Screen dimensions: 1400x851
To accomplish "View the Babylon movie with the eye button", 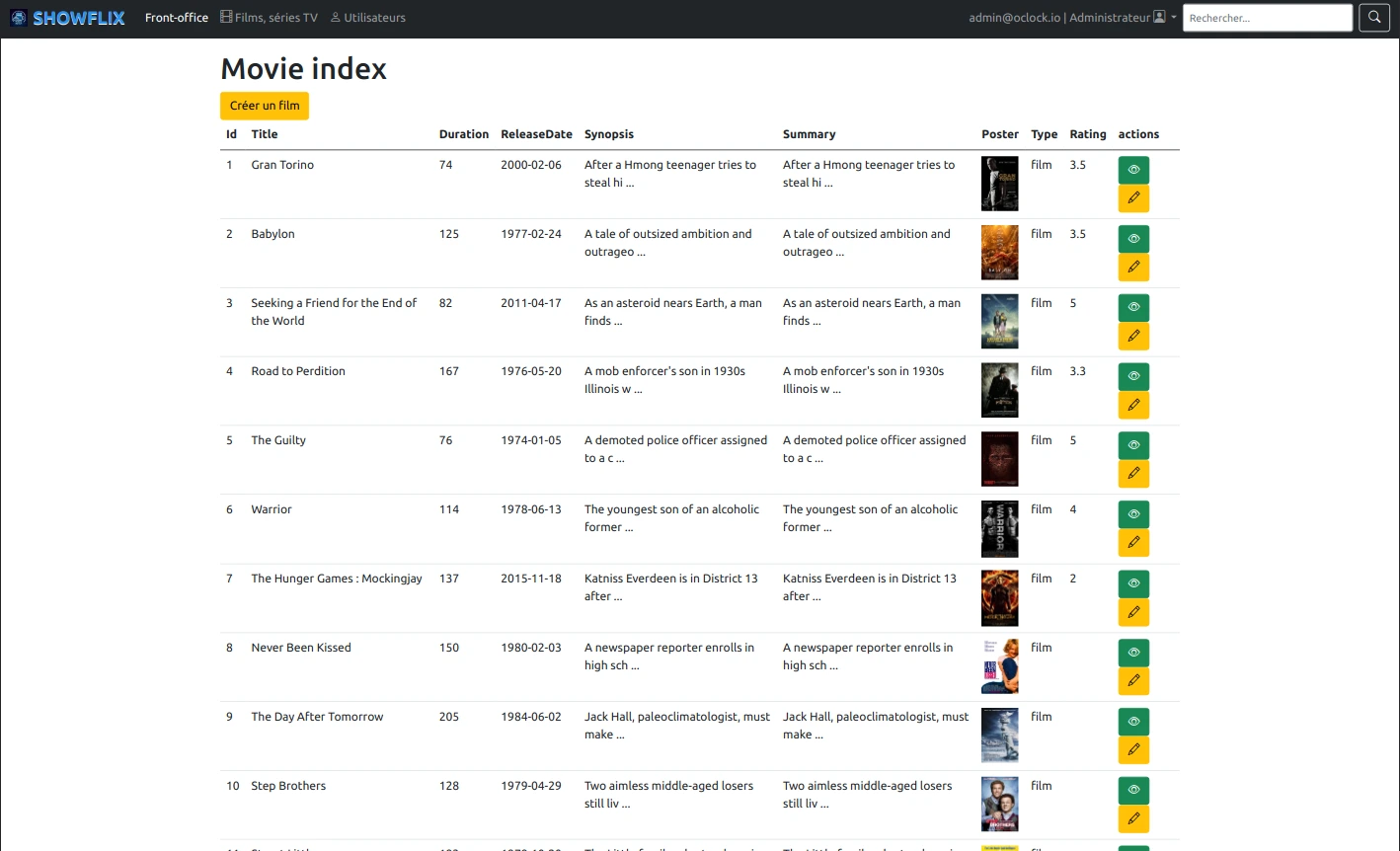I will (x=1133, y=239).
